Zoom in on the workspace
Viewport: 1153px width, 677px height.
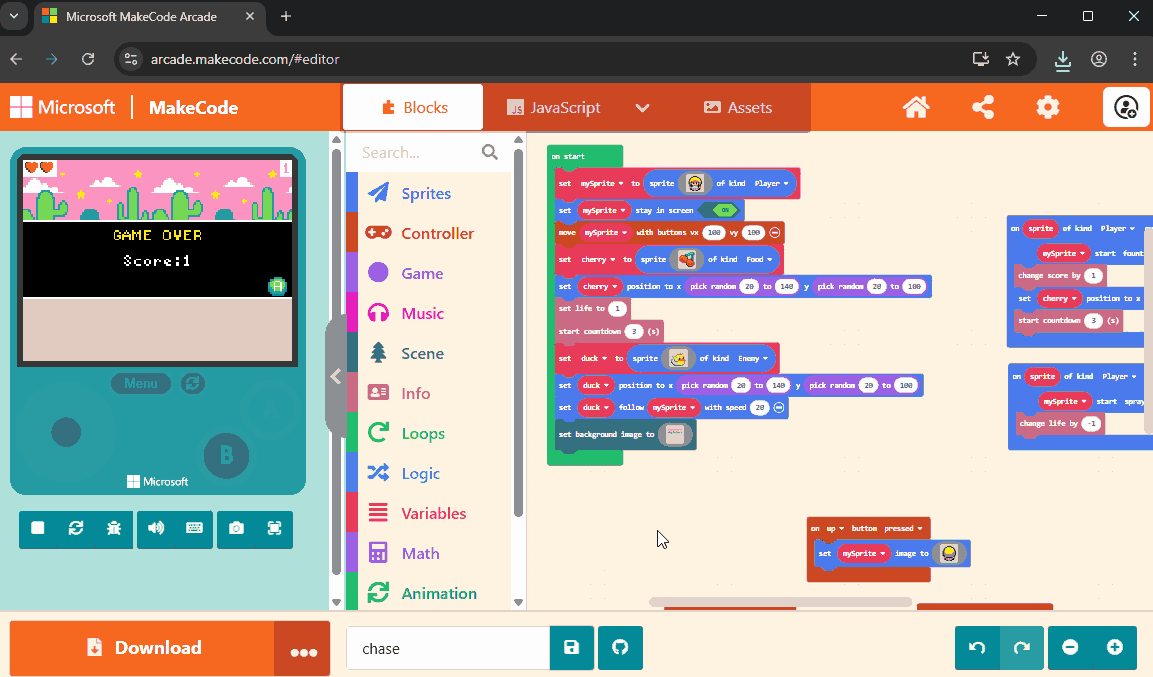click(1115, 648)
